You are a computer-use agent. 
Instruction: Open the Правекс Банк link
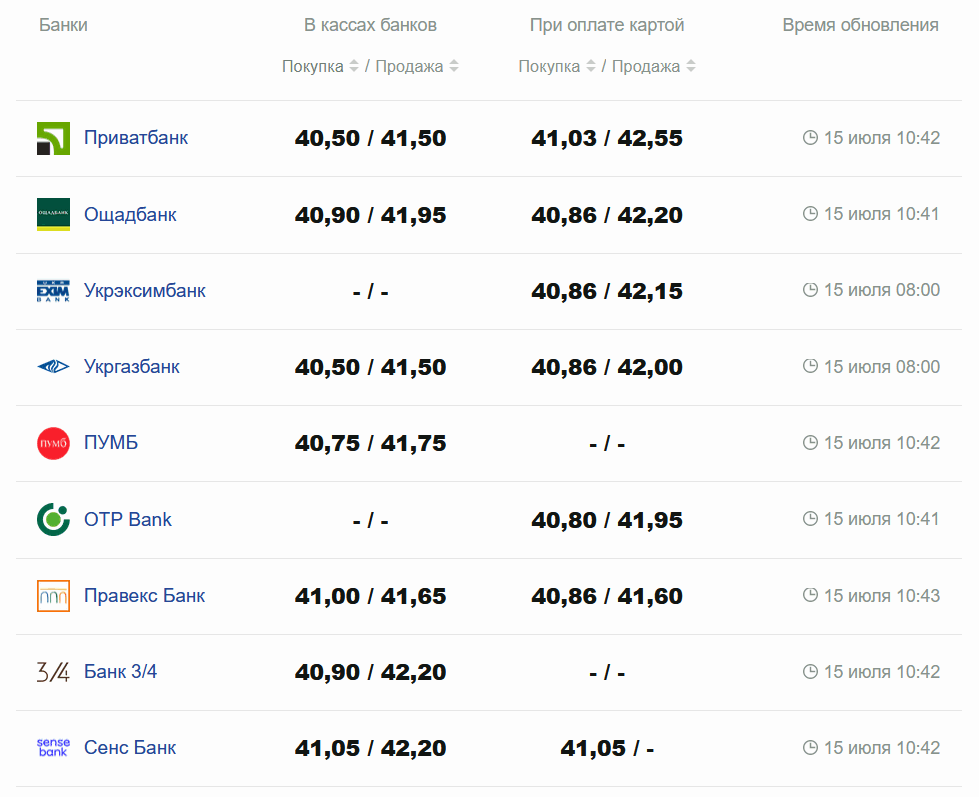click(144, 596)
